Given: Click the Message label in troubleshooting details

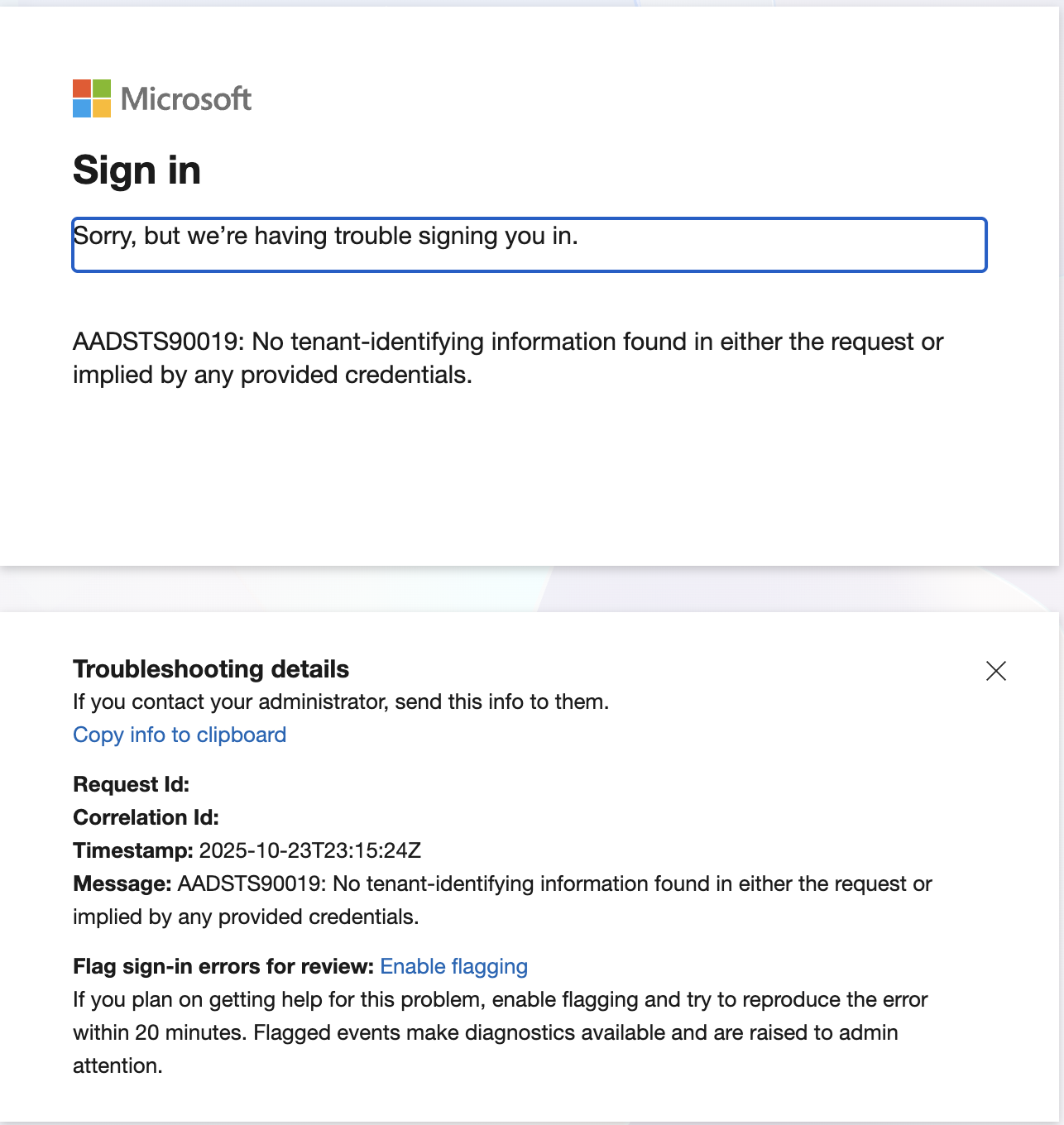Looking at the screenshot, I should coord(122,883).
